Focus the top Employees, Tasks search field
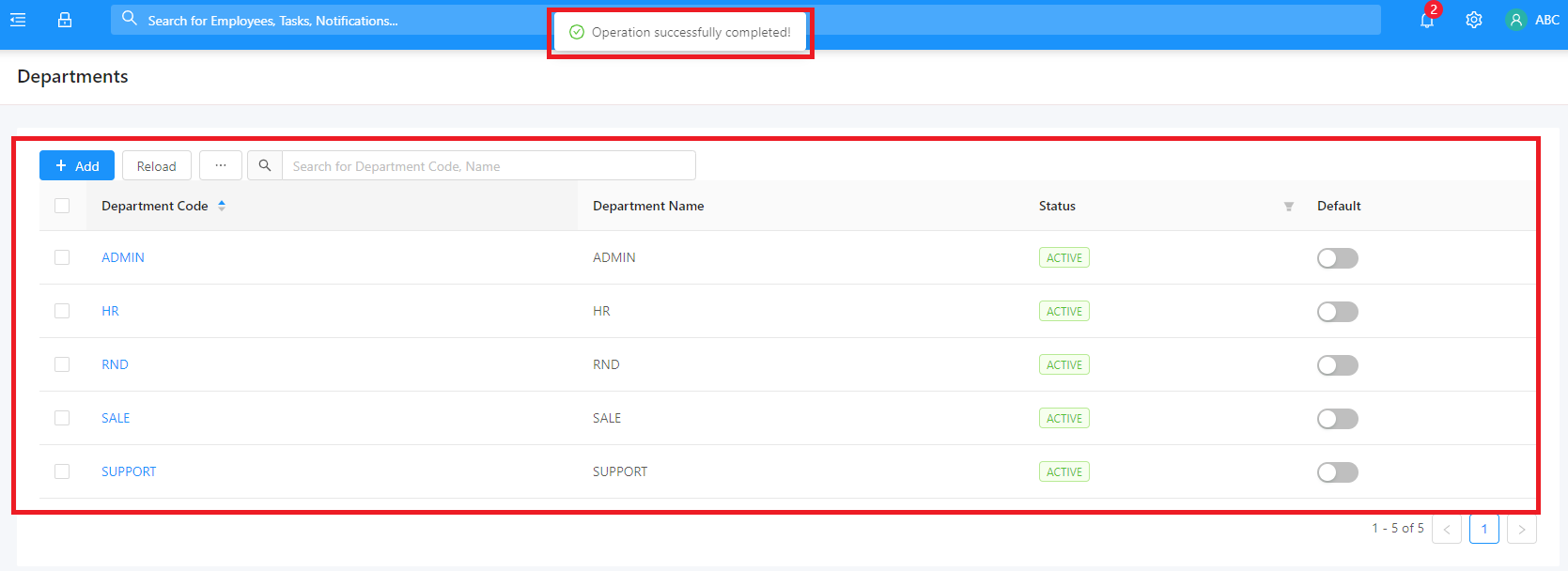 [x=746, y=20]
